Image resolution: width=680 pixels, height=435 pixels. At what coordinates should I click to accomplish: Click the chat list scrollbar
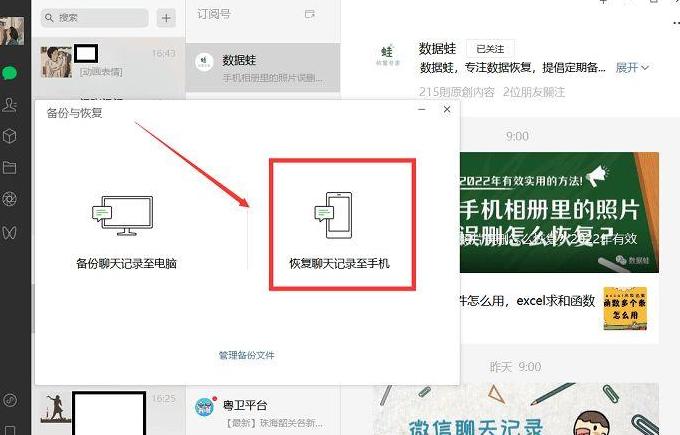pos(33,308)
